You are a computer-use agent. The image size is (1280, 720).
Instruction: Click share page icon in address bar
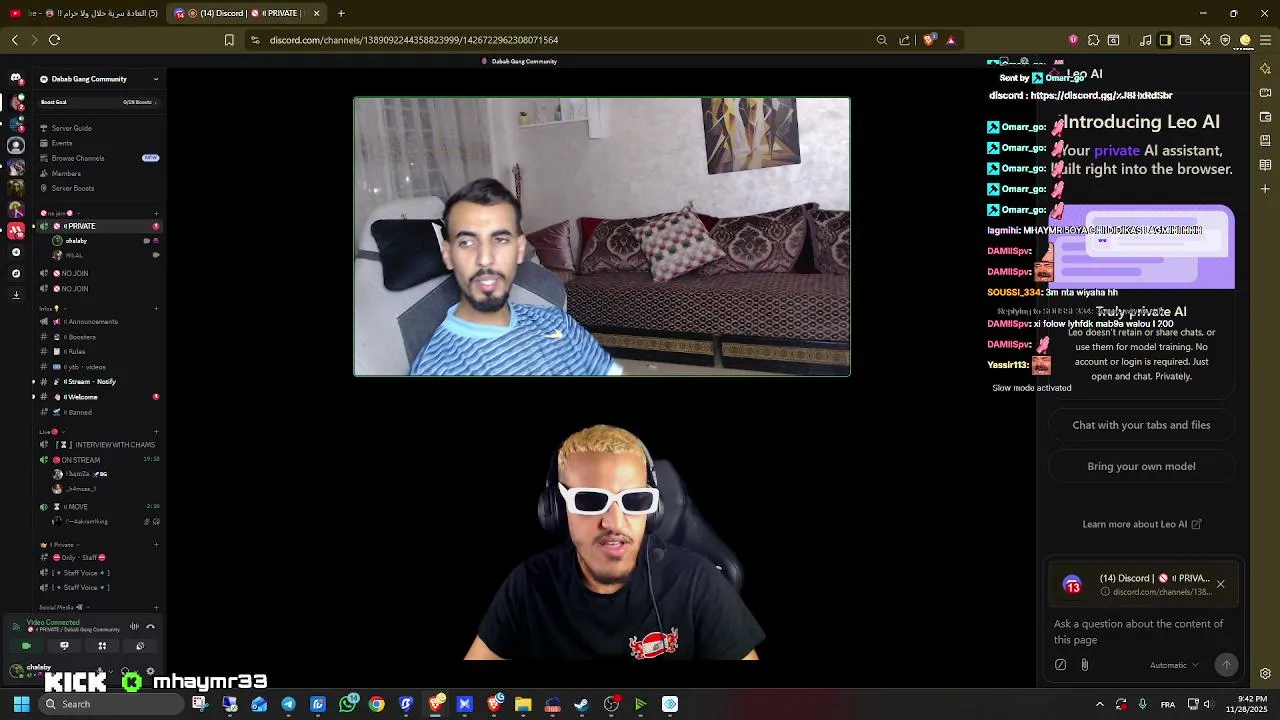tap(905, 40)
